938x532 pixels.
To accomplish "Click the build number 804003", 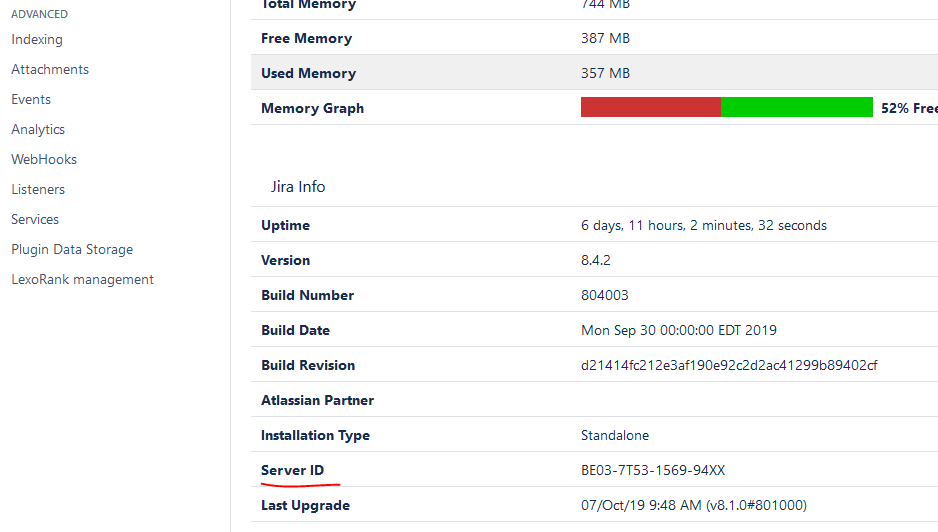I will 605,295.
